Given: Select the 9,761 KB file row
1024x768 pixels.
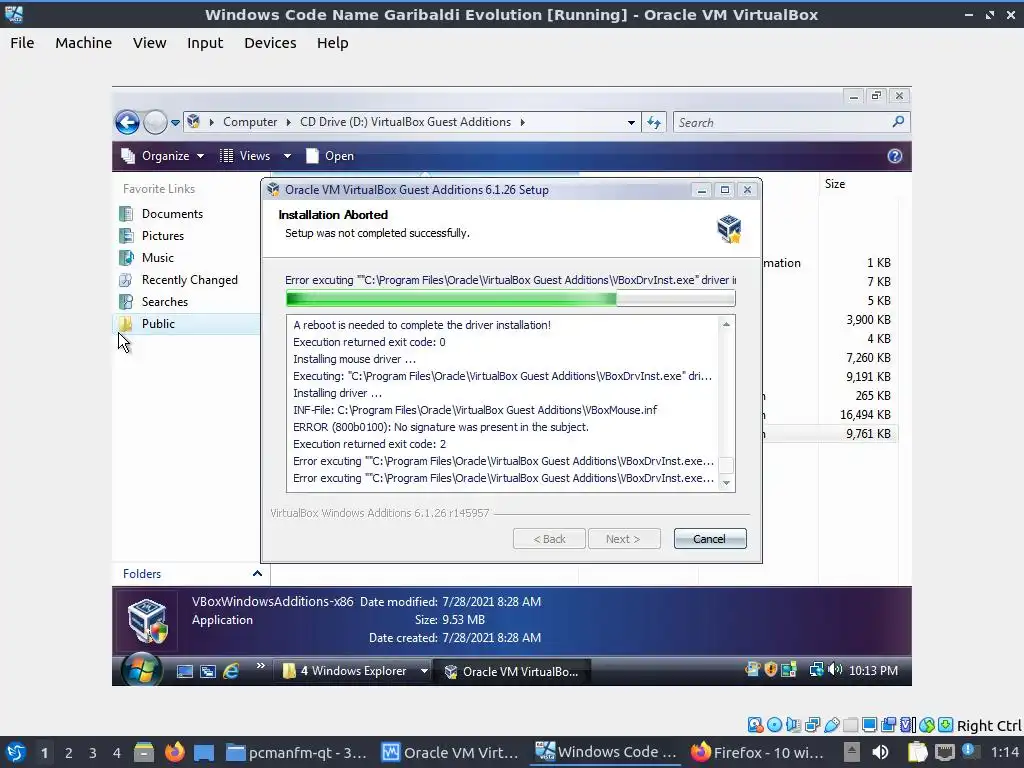Looking at the screenshot, I should (x=831, y=434).
